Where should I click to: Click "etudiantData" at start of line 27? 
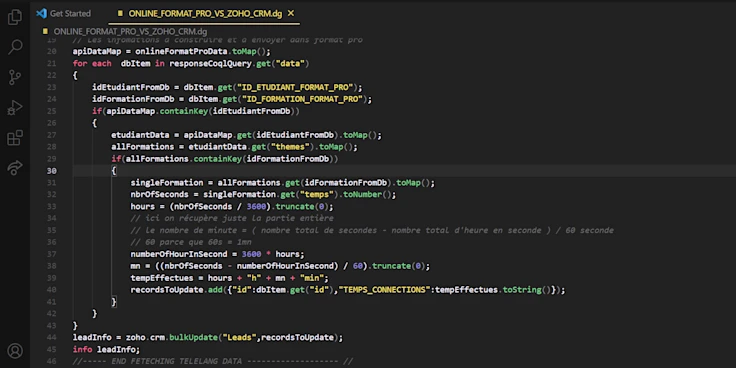click(140, 135)
